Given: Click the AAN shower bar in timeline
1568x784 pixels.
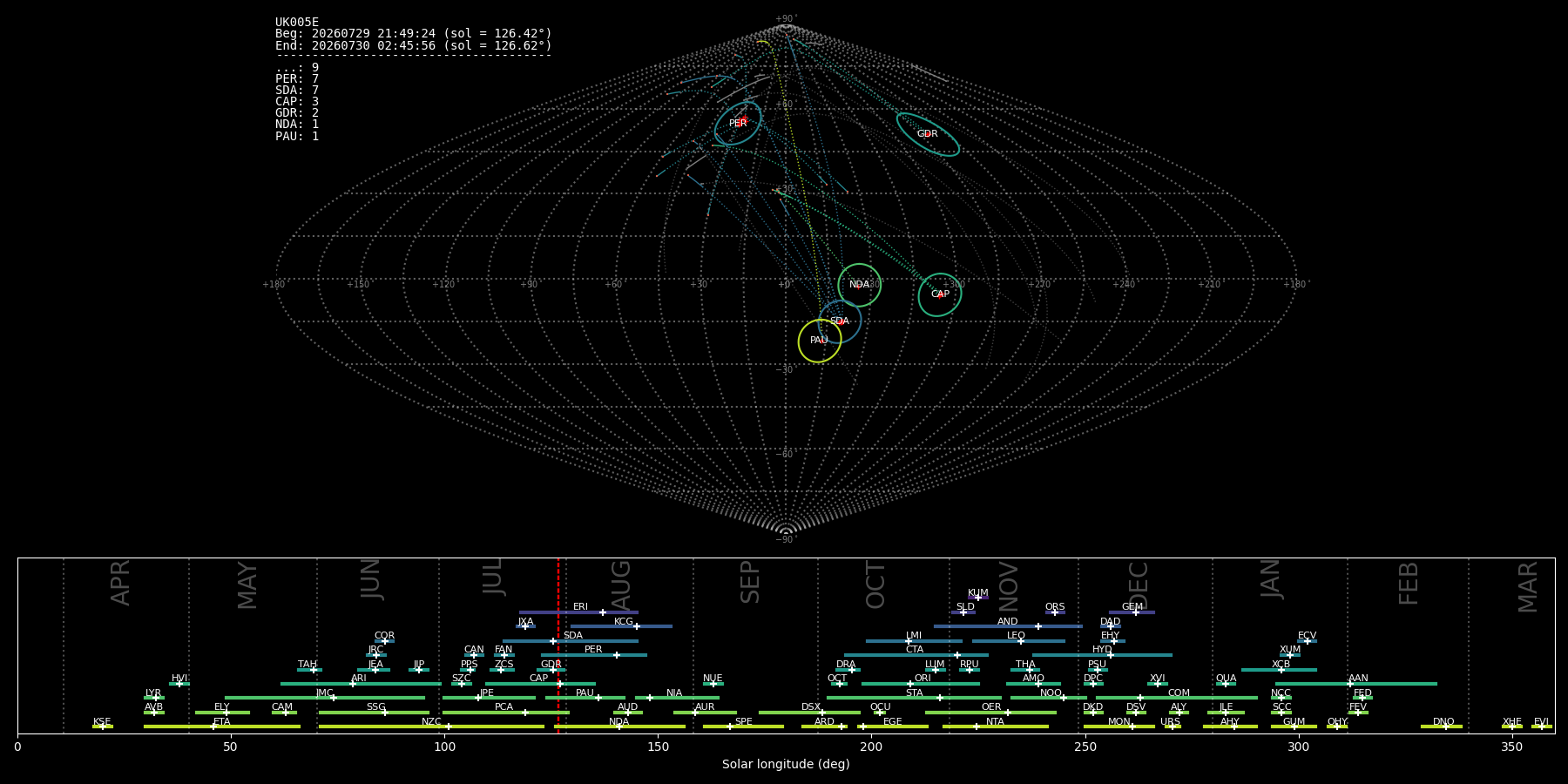Looking at the screenshot, I should 1356,684.
